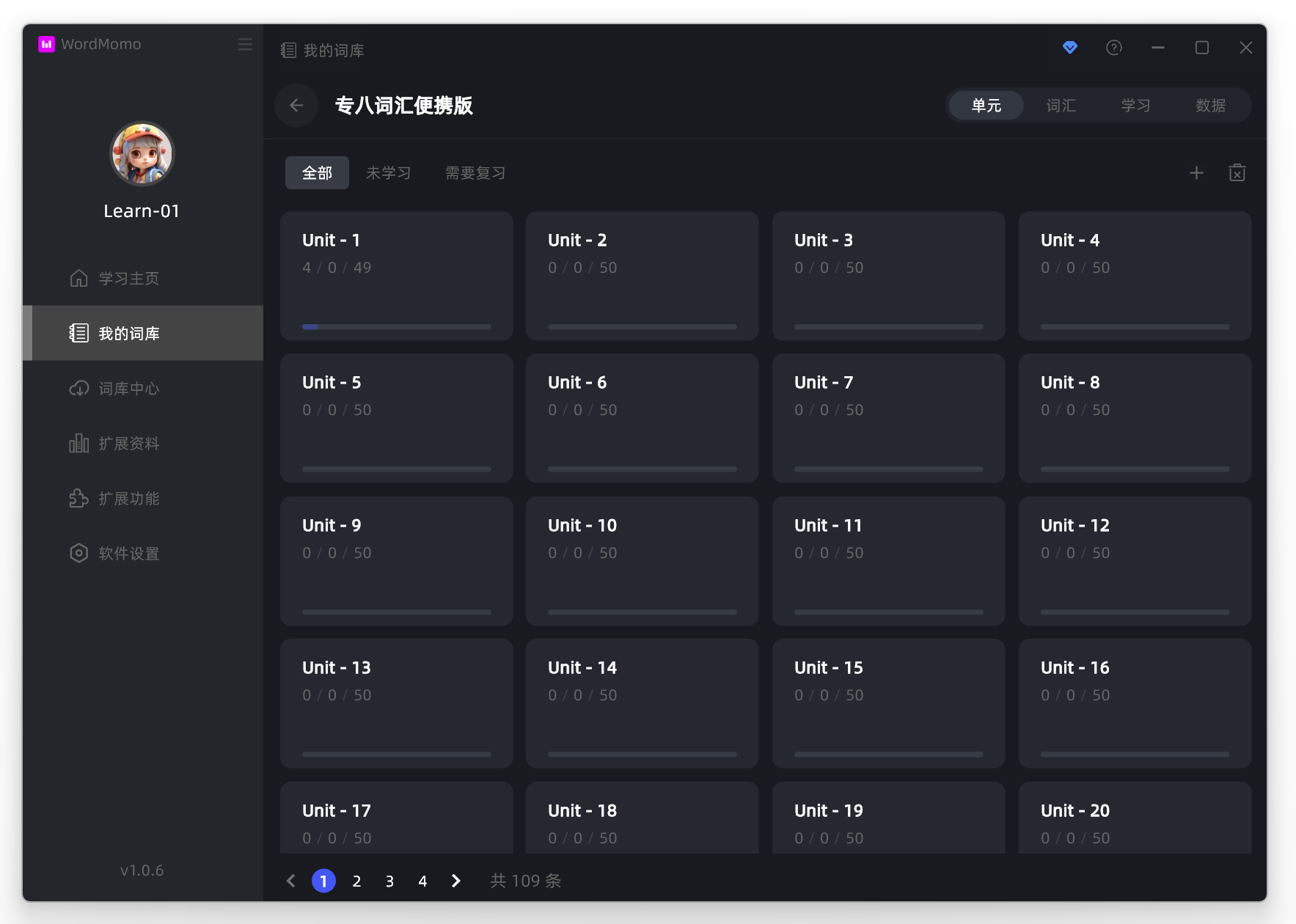The width and height of the screenshot is (1296, 924).
Task: Filter units by 未学习
Action: click(x=388, y=173)
